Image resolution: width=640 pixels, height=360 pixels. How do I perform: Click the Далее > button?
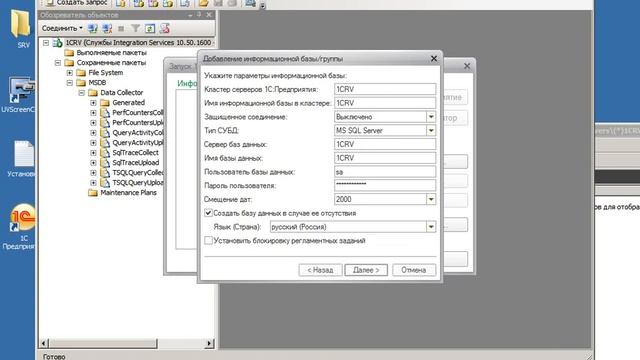366,270
